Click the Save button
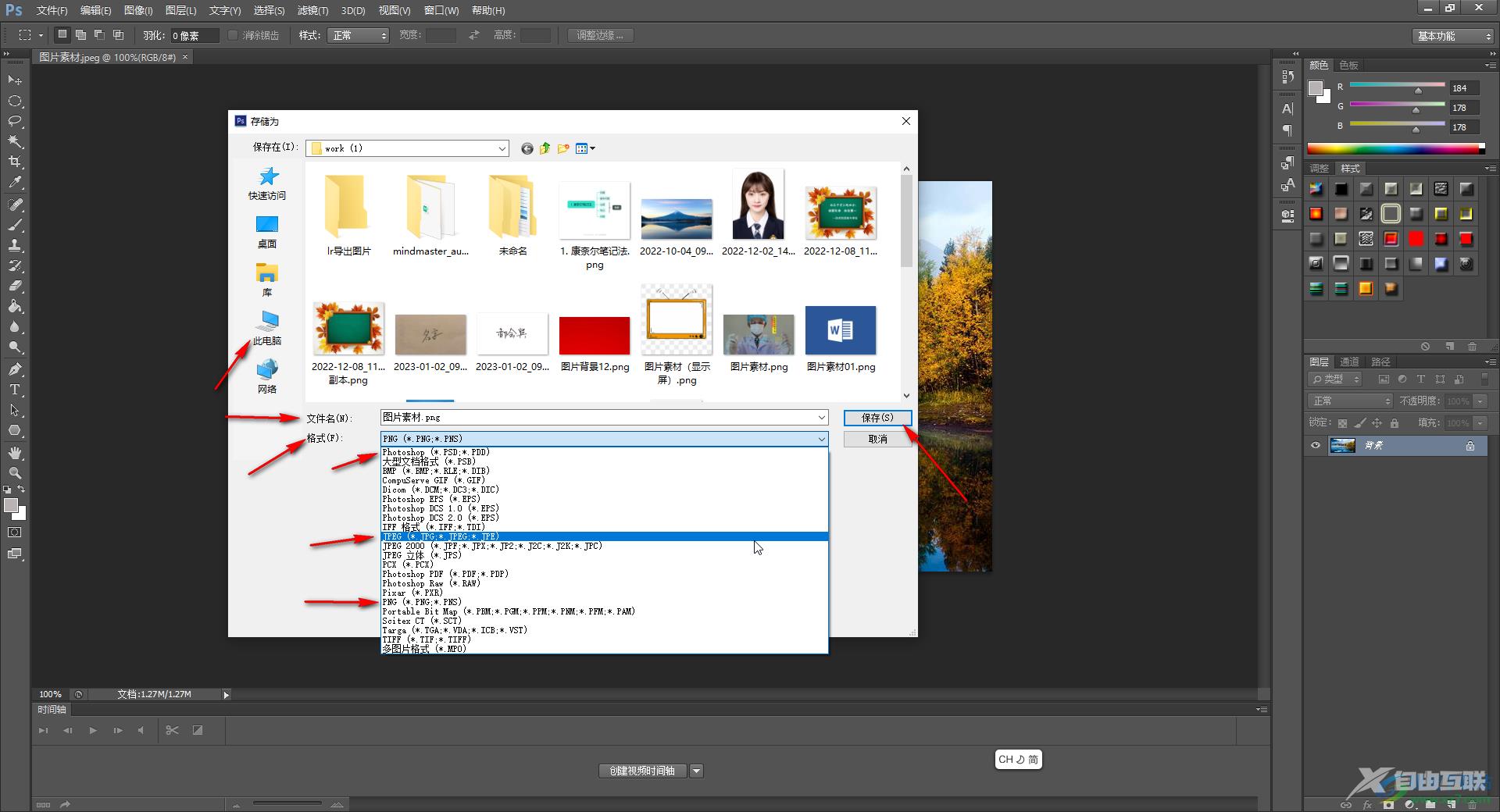The width and height of the screenshot is (1500, 812). click(877, 418)
